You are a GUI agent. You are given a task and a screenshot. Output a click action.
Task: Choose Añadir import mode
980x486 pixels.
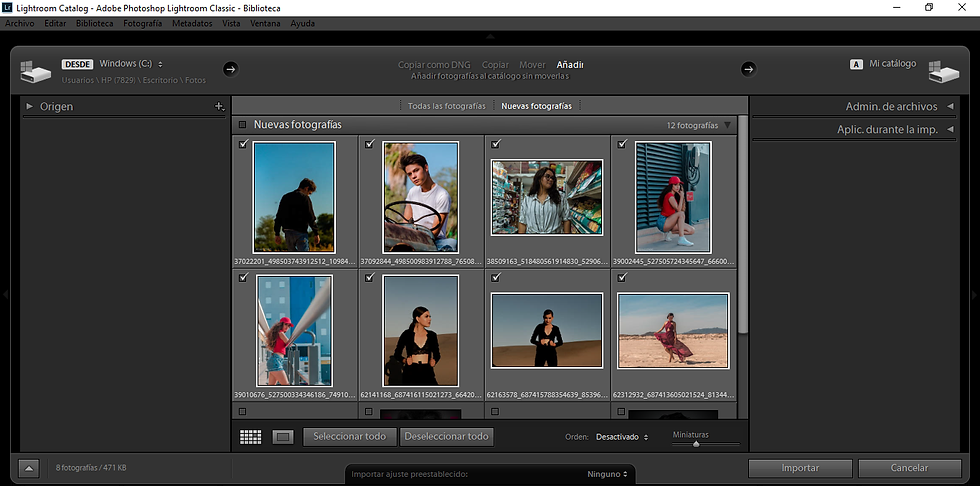pos(570,65)
